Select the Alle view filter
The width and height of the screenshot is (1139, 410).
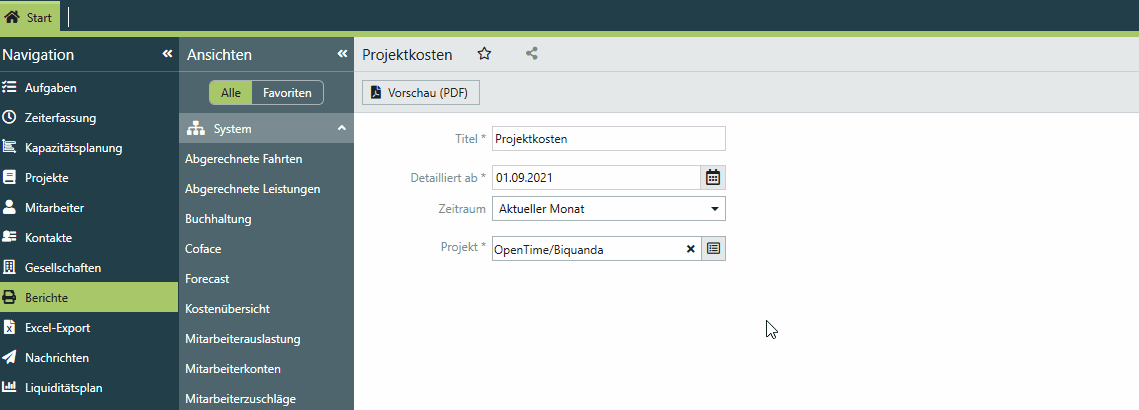coord(230,93)
